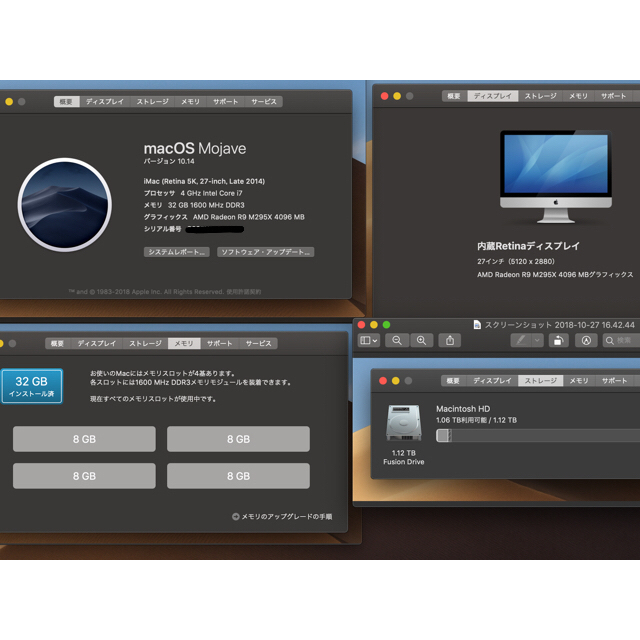
Task: Switch to サービス tab in the Mojave window
Action: [x=264, y=102]
